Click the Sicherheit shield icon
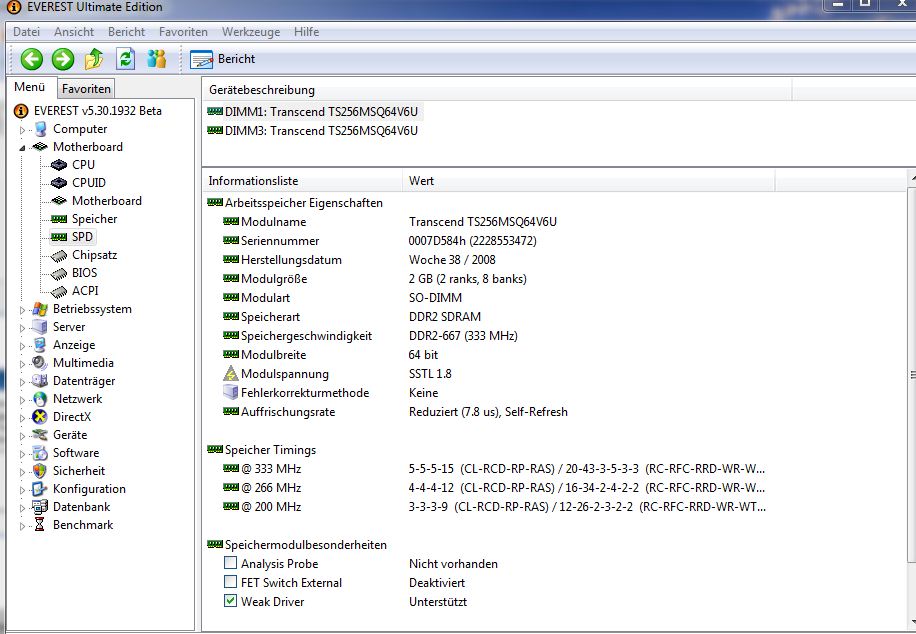 (40, 471)
